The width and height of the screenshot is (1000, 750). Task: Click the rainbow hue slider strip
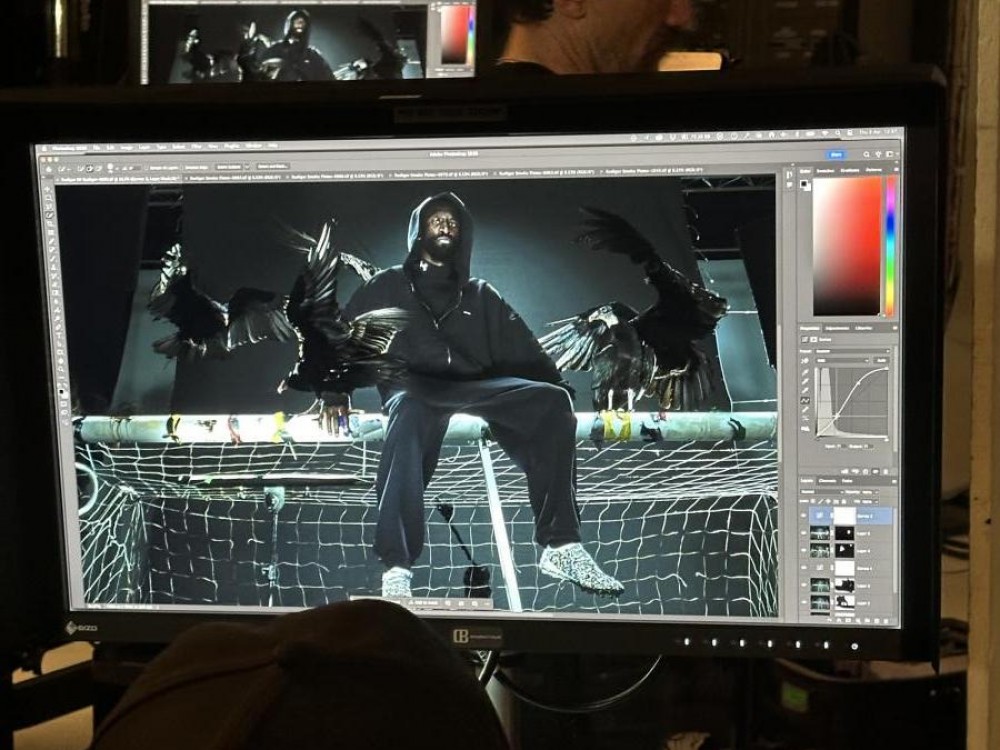[890, 245]
